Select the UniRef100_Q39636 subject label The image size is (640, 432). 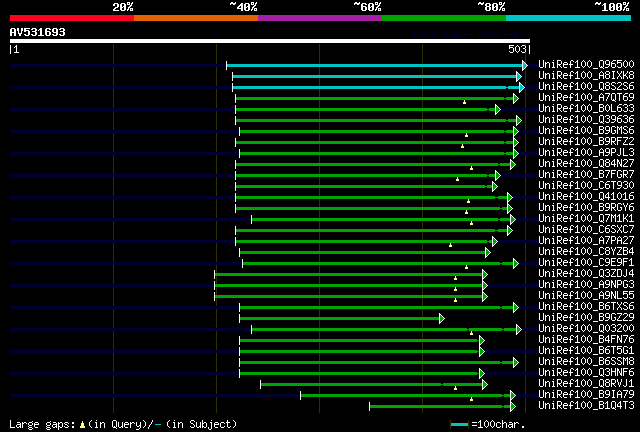[x=586, y=120]
